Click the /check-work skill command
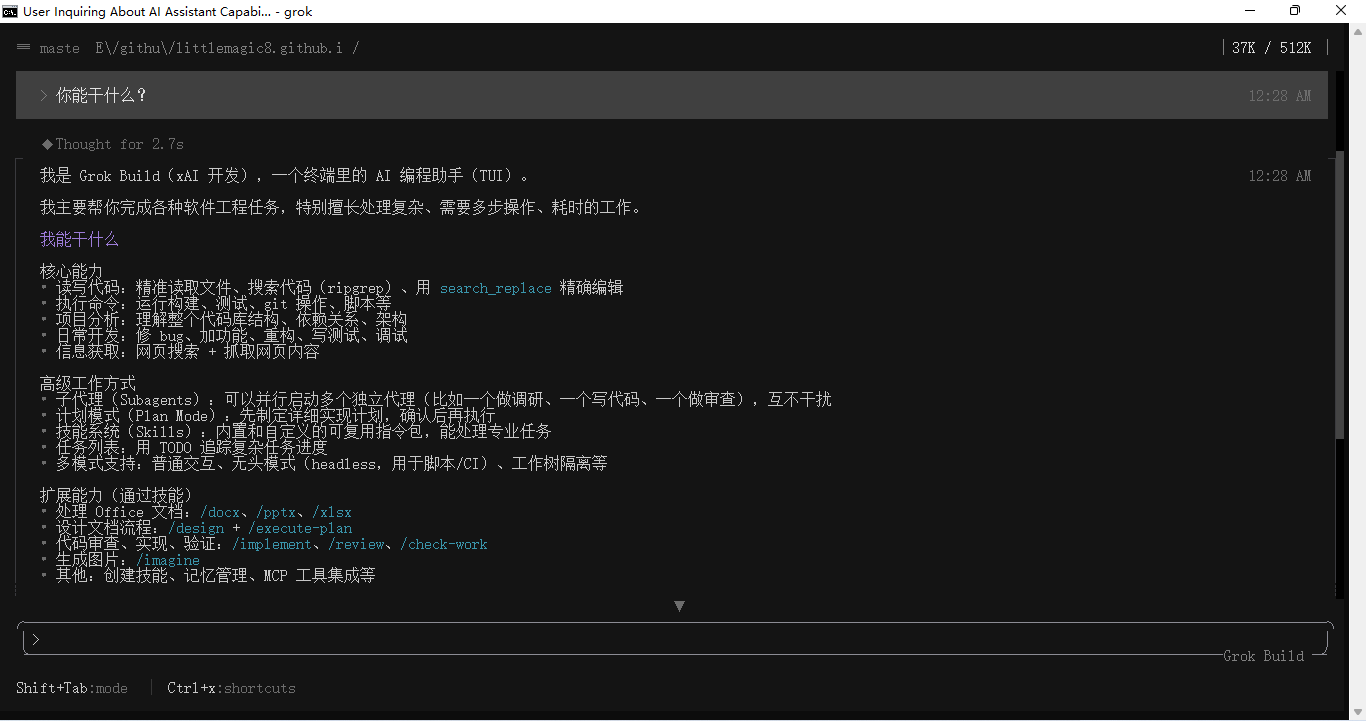The height and width of the screenshot is (721, 1366). click(x=444, y=544)
